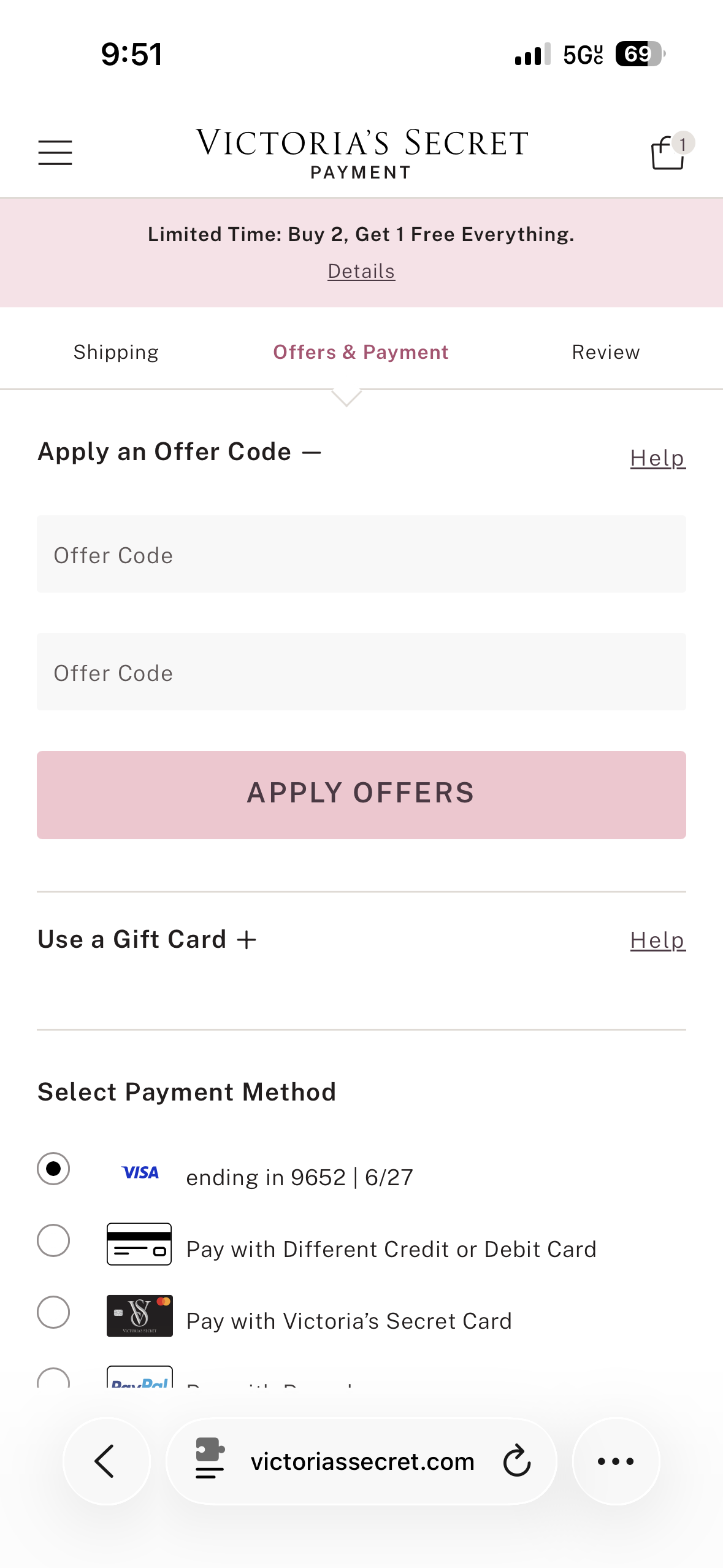Select Visa ending in 9652 radio
The height and width of the screenshot is (1568, 723).
53,1169
